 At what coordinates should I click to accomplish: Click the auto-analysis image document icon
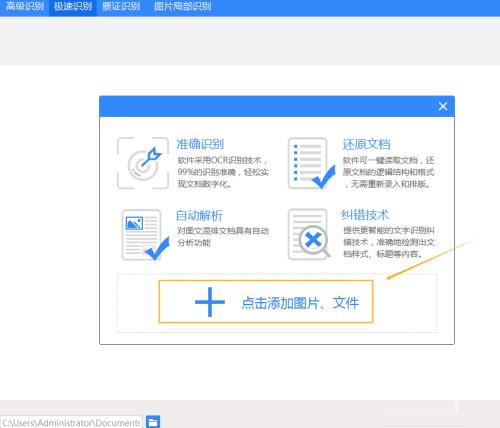point(145,235)
